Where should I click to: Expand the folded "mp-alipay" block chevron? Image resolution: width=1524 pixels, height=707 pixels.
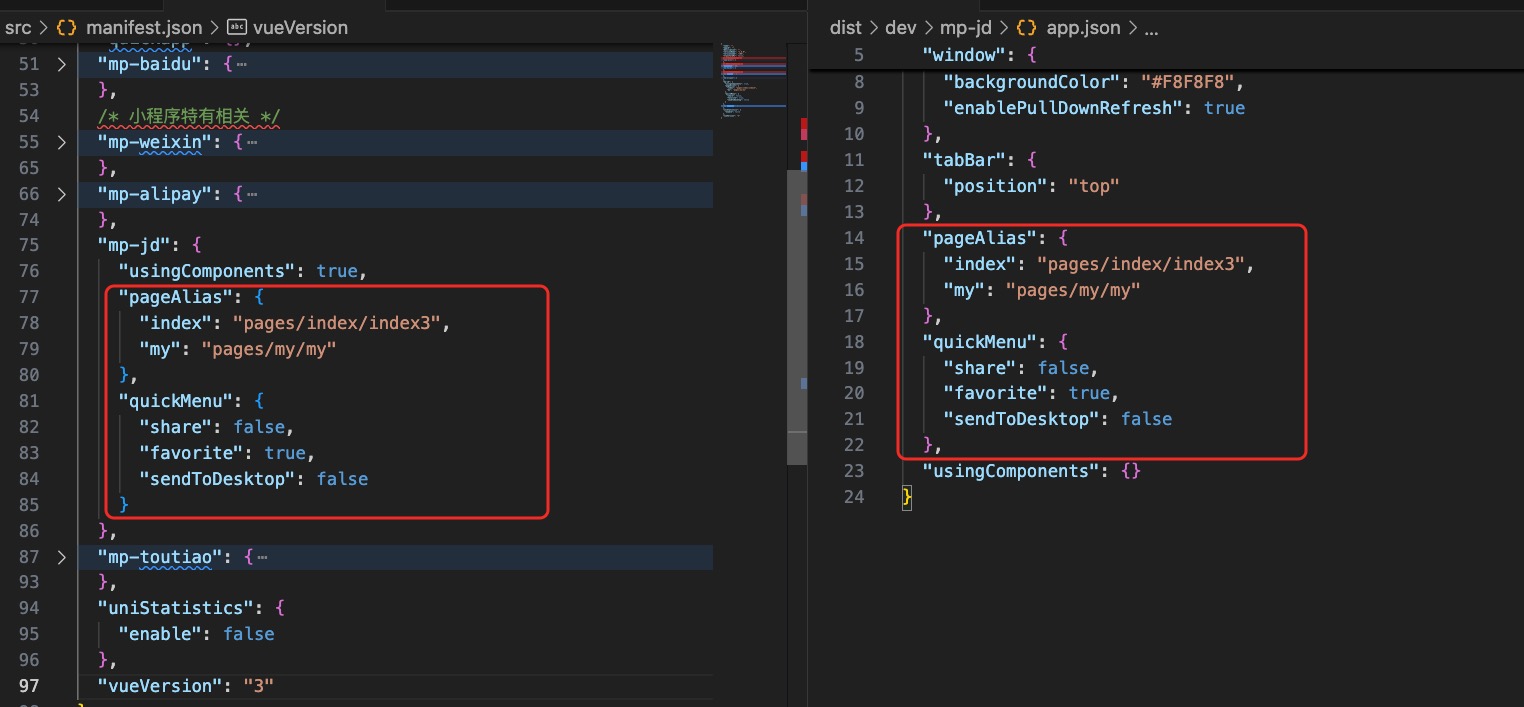(x=62, y=194)
